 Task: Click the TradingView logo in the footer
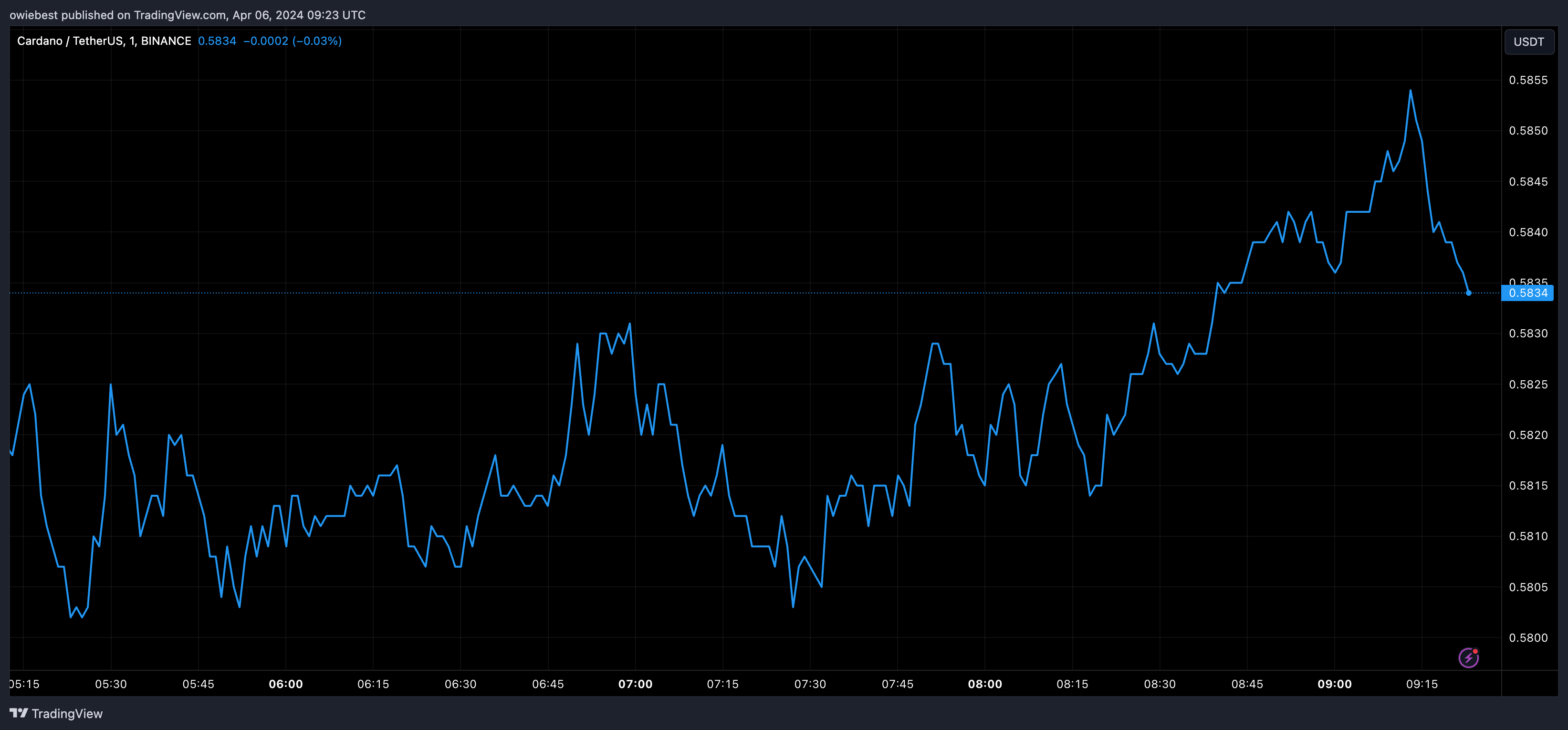(56, 714)
